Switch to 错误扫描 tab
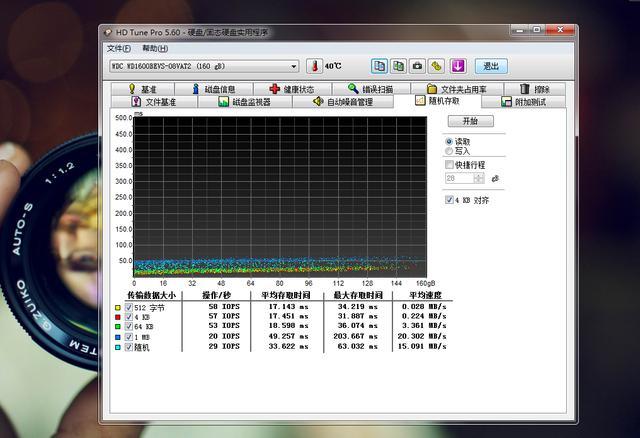This screenshot has width=640, height=438. click(x=371, y=89)
